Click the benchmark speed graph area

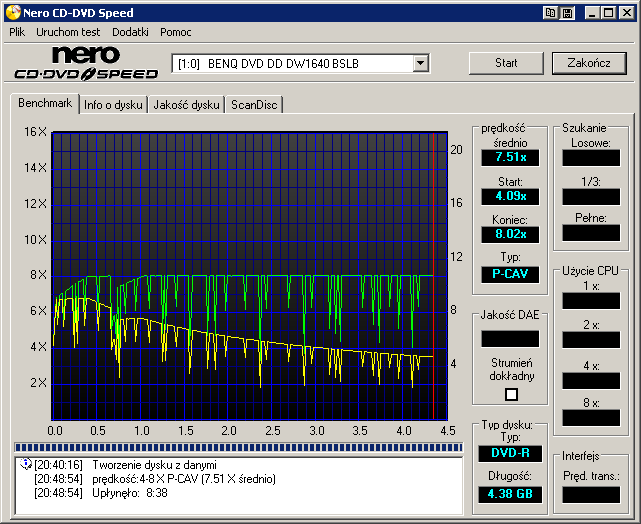pos(249,276)
